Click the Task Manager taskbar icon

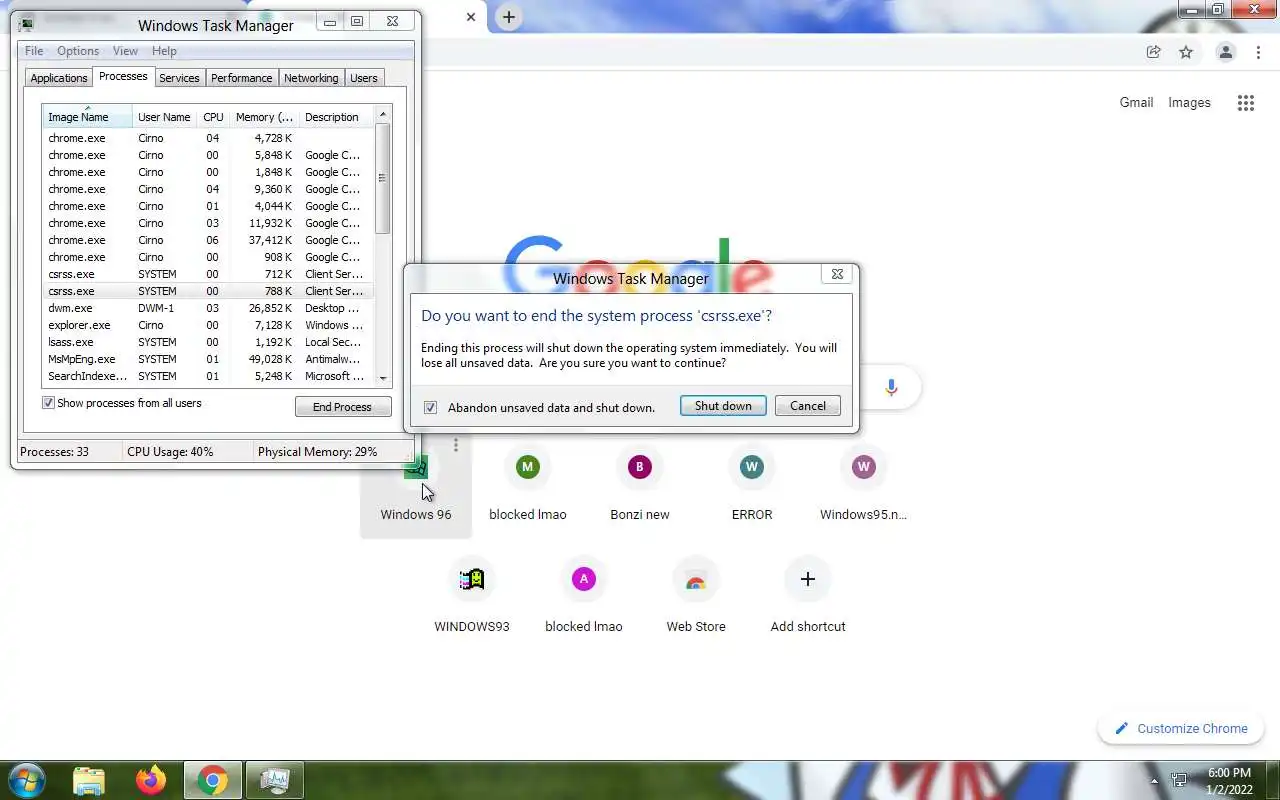pyautogui.click(x=274, y=780)
